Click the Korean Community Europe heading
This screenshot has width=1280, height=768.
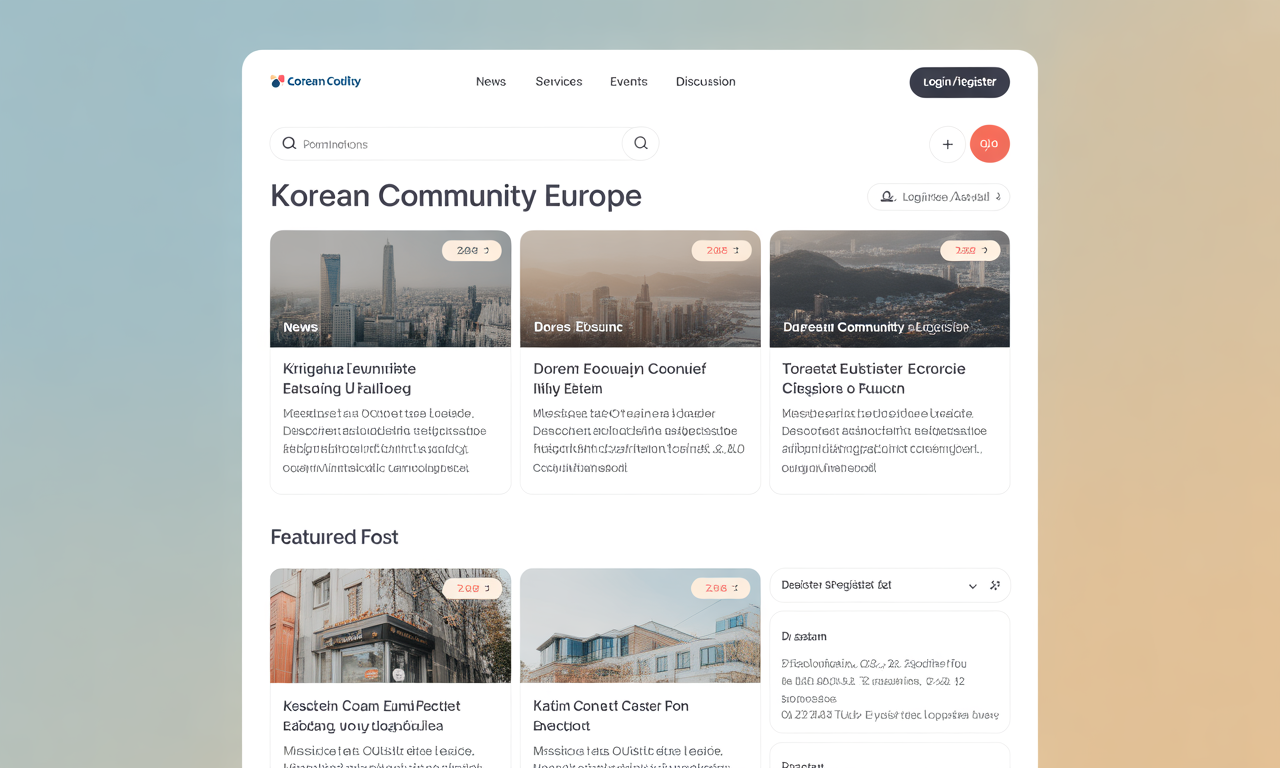click(x=456, y=195)
